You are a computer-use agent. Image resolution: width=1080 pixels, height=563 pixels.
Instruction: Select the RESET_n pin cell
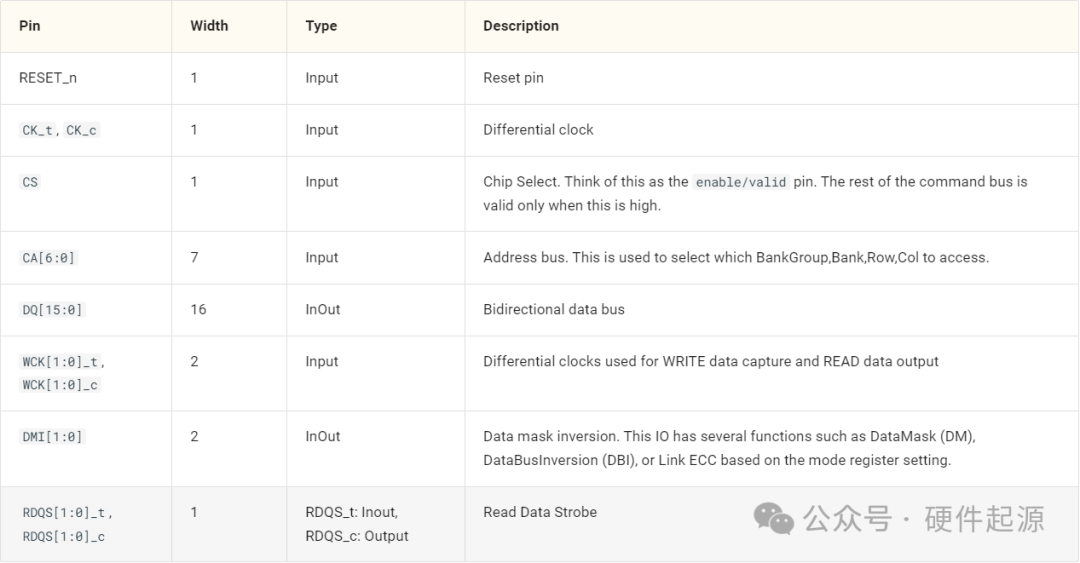pos(46,78)
